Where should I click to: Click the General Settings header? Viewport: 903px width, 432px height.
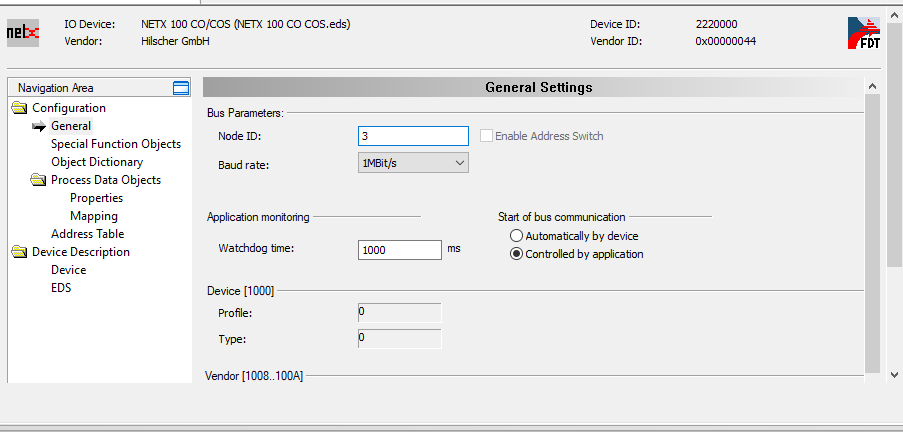538,88
